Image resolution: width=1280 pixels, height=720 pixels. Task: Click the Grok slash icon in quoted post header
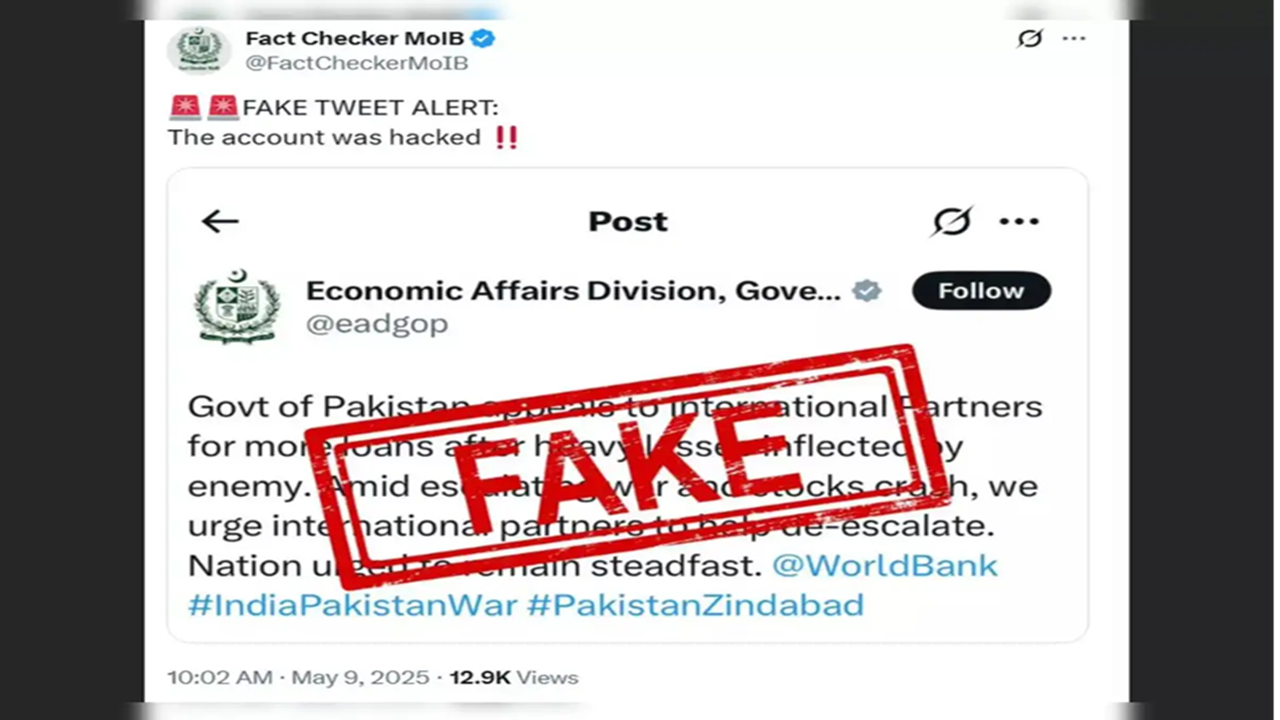(951, 221)
